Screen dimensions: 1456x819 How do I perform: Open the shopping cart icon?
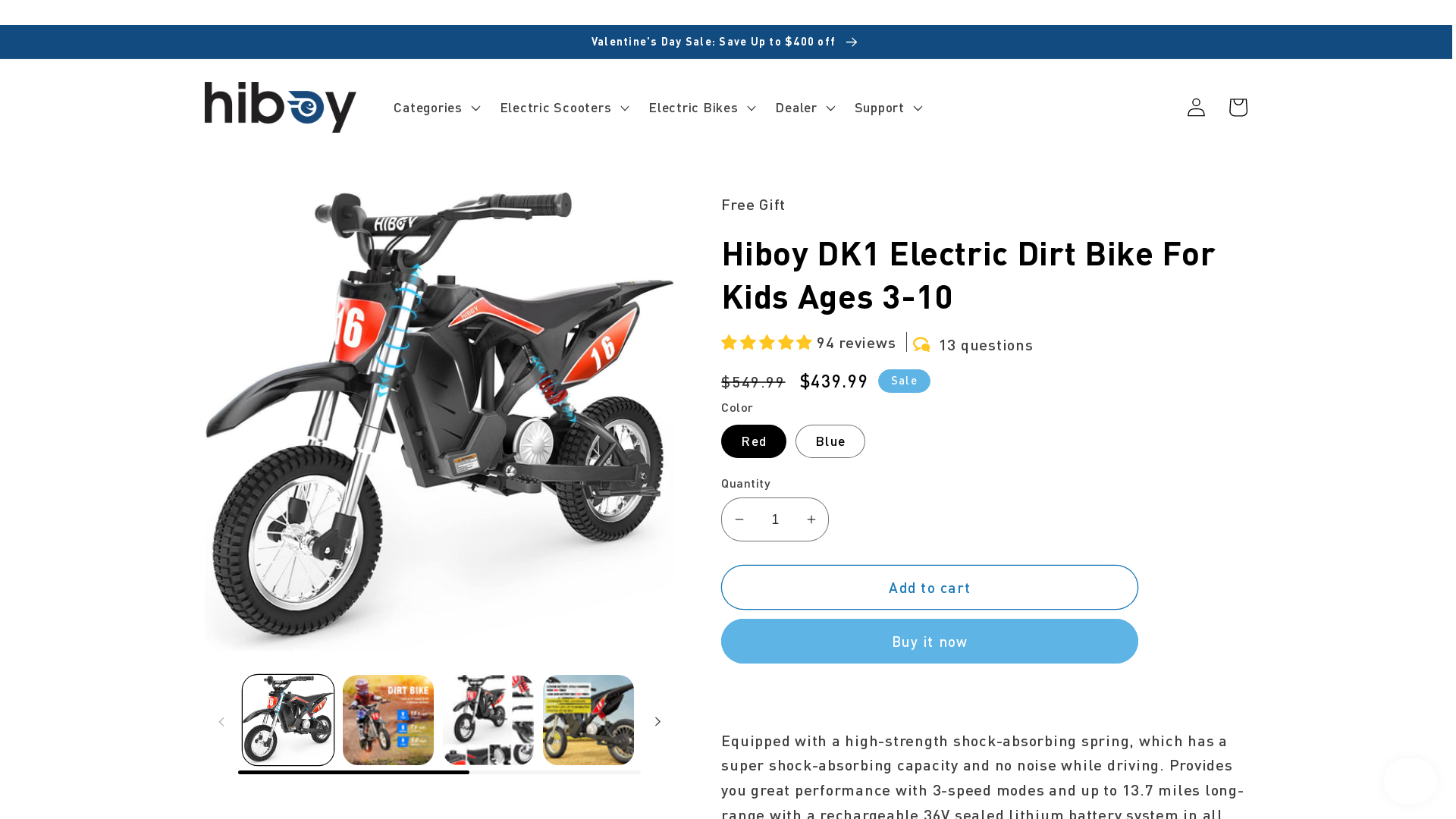pos(1238,107)
